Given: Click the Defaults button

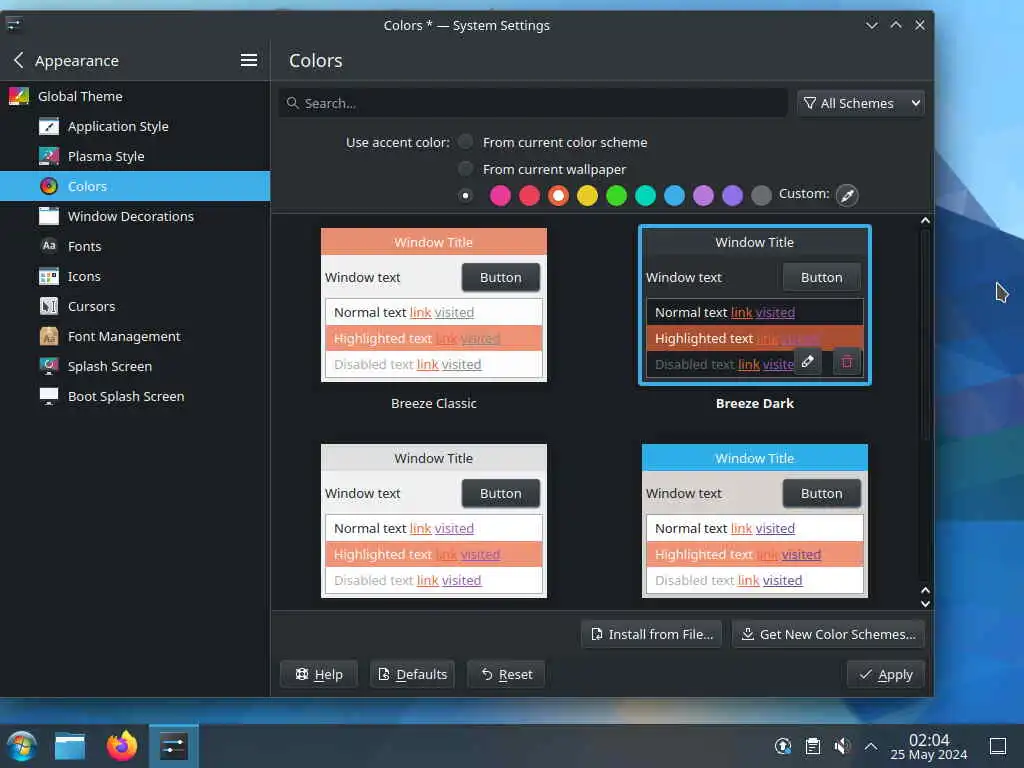Looking at the screenshot, I should point(413,674).
